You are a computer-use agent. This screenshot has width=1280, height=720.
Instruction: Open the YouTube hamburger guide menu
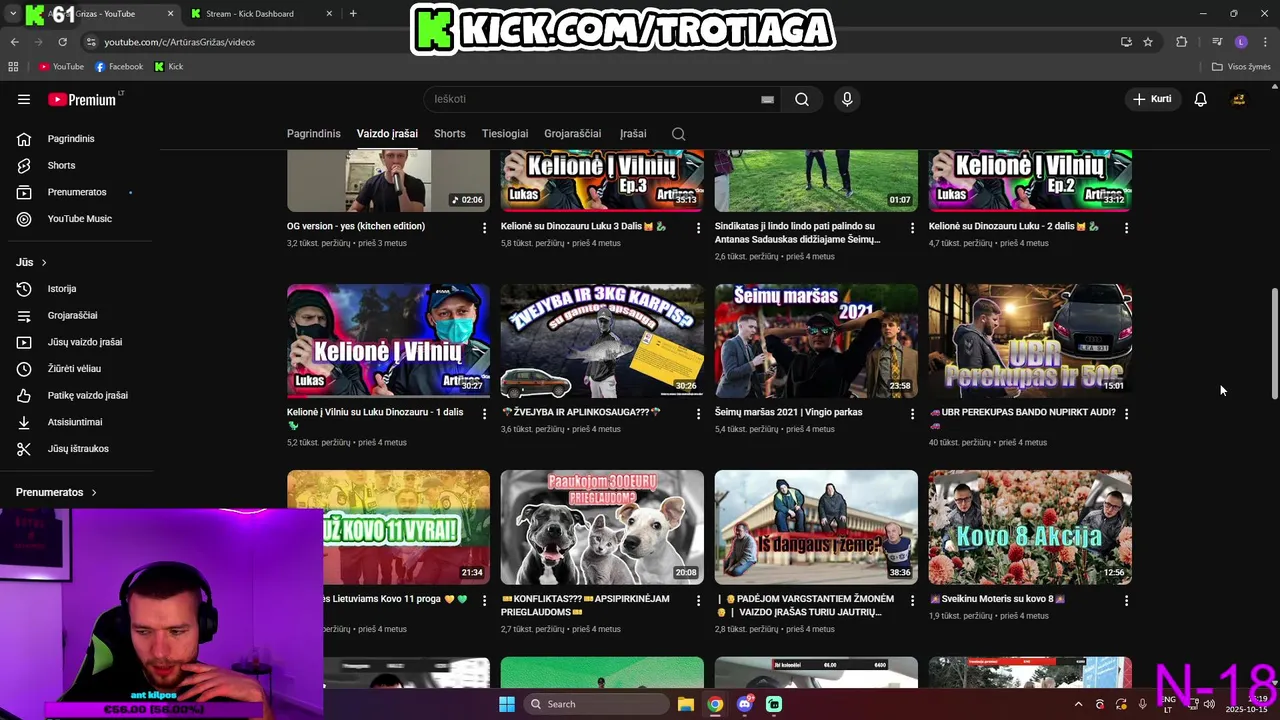point(24,99)
